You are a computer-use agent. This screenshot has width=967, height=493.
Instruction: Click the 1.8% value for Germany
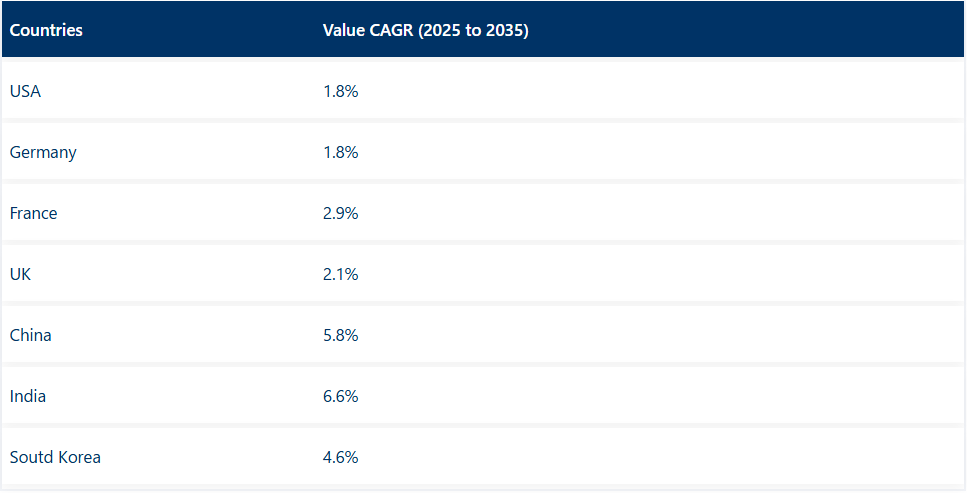tap(340, 152)
